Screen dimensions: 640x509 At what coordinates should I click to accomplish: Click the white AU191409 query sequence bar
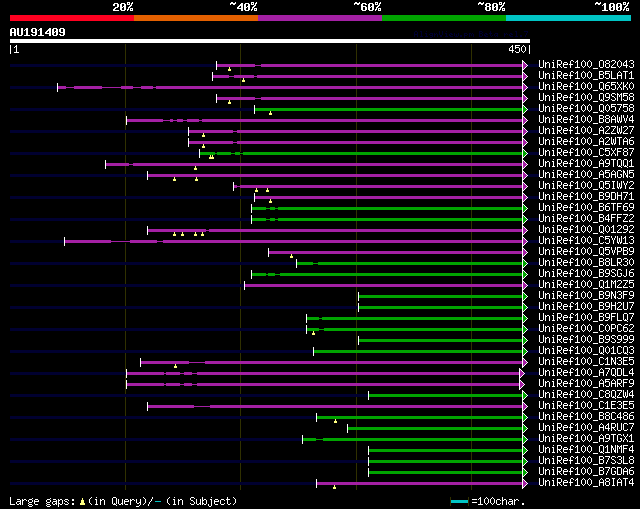pos(270,41)
